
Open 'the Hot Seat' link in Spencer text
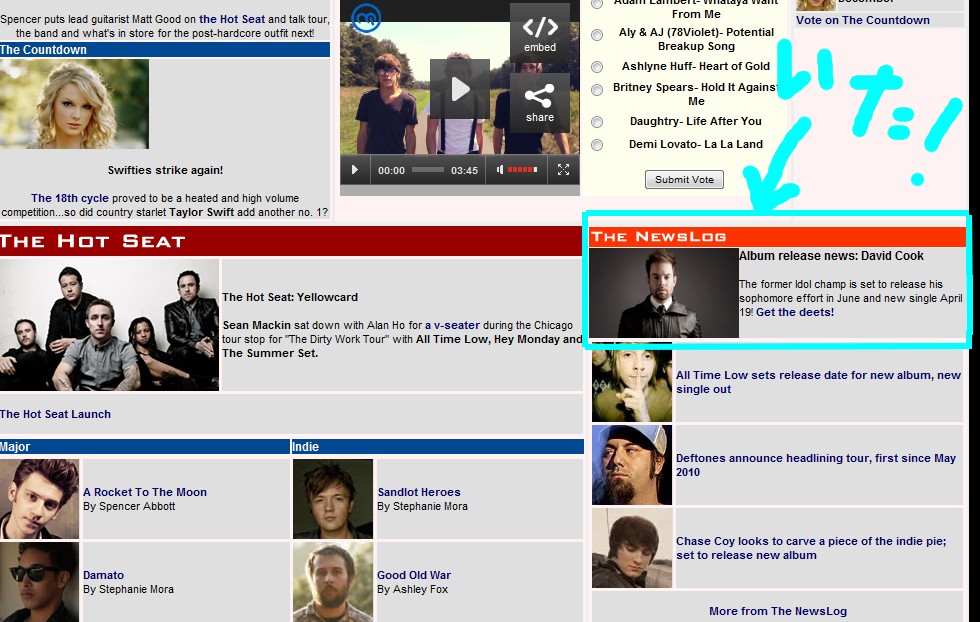232,19
